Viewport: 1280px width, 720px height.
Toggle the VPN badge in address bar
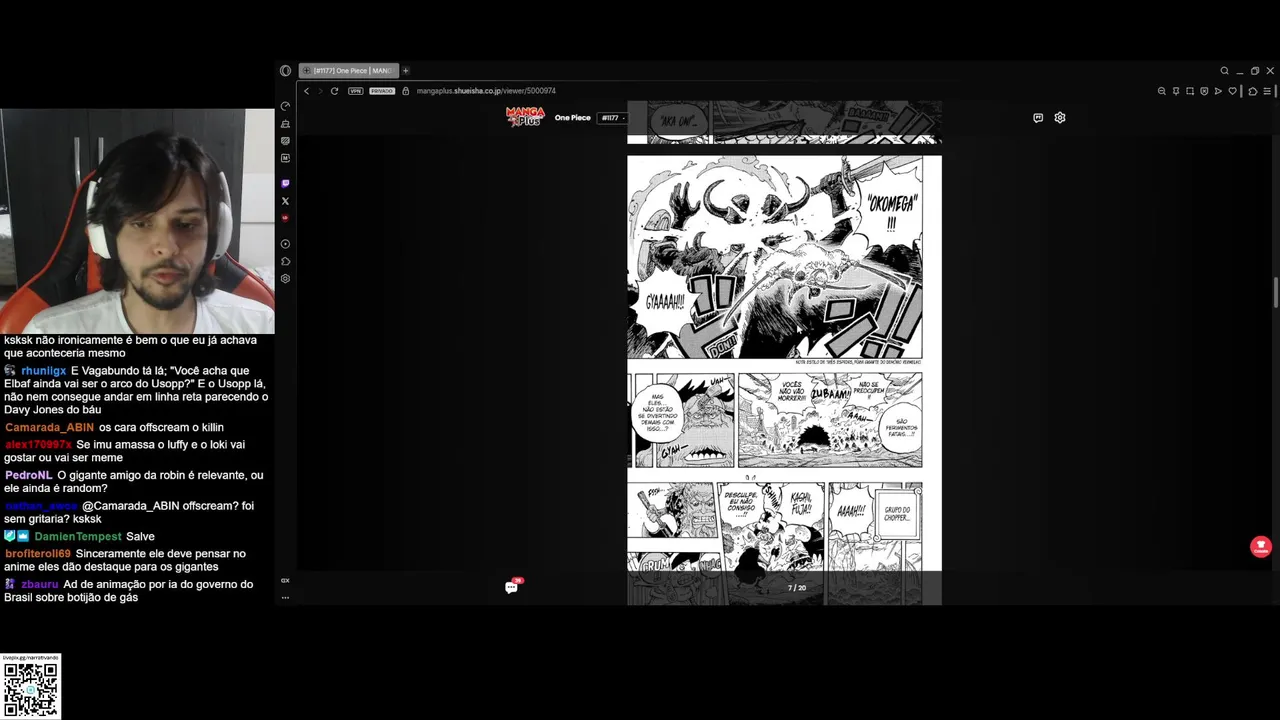pos(356,91)
